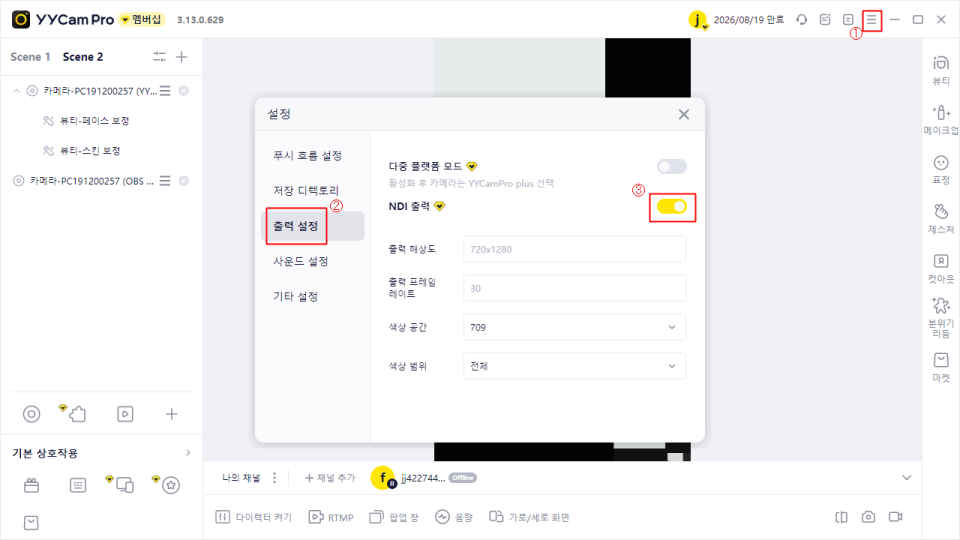Enable the 다중 플랫폼 모드 toggle
Viewport: 960px width, 540px height.
click(672, 167)
